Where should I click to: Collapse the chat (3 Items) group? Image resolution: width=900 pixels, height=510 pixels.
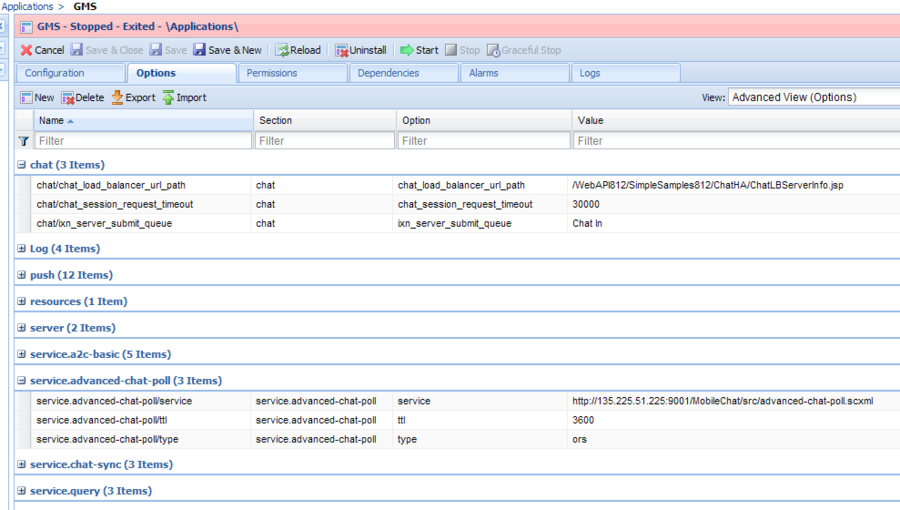pos(22,165)
